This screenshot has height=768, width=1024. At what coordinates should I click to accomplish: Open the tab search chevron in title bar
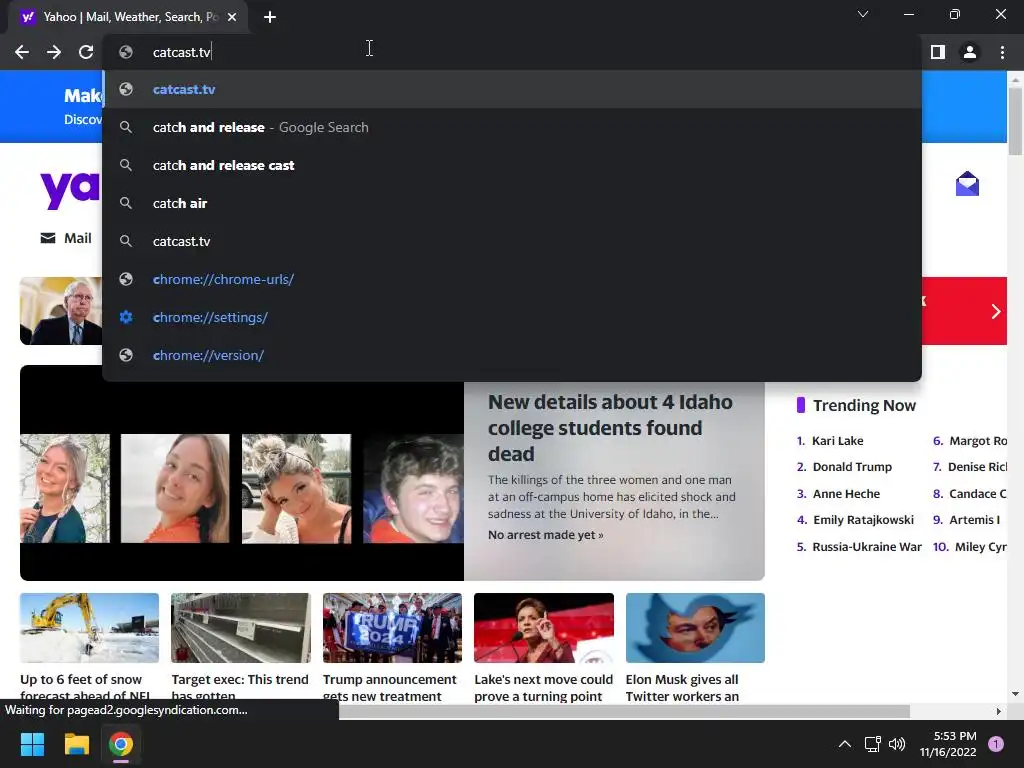pos(863,14)
